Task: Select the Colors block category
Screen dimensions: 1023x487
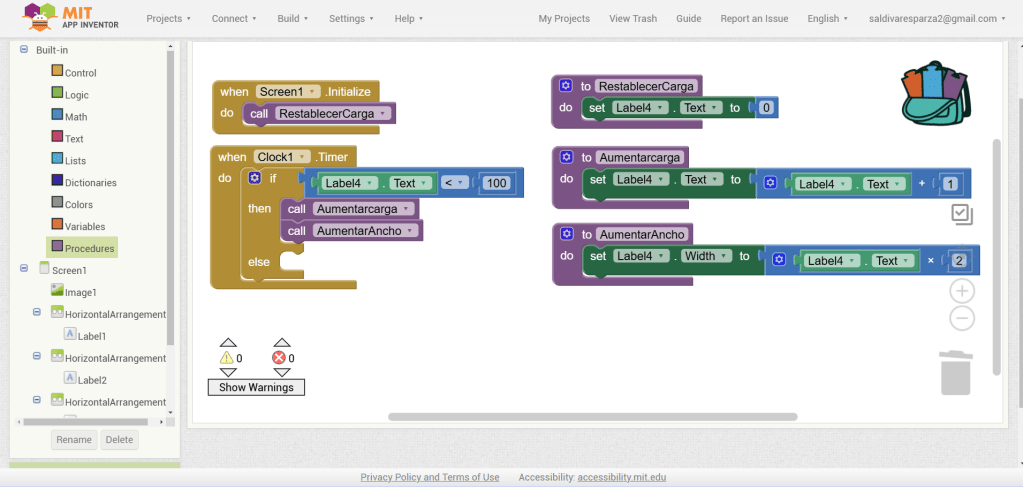Action: tap(81, 204)
